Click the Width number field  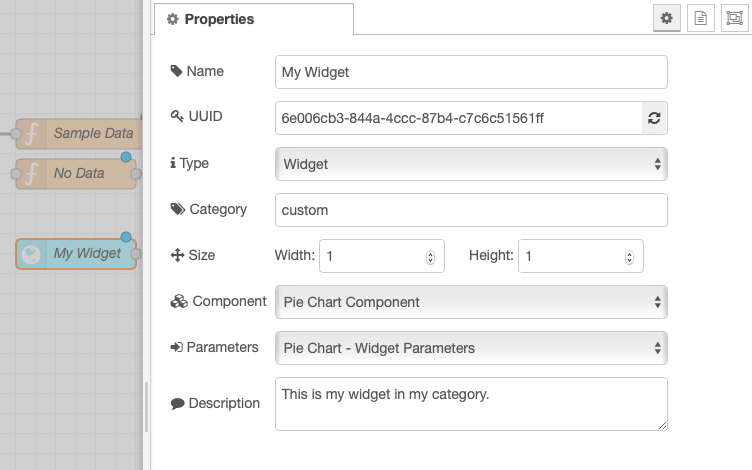coord(382,256)
